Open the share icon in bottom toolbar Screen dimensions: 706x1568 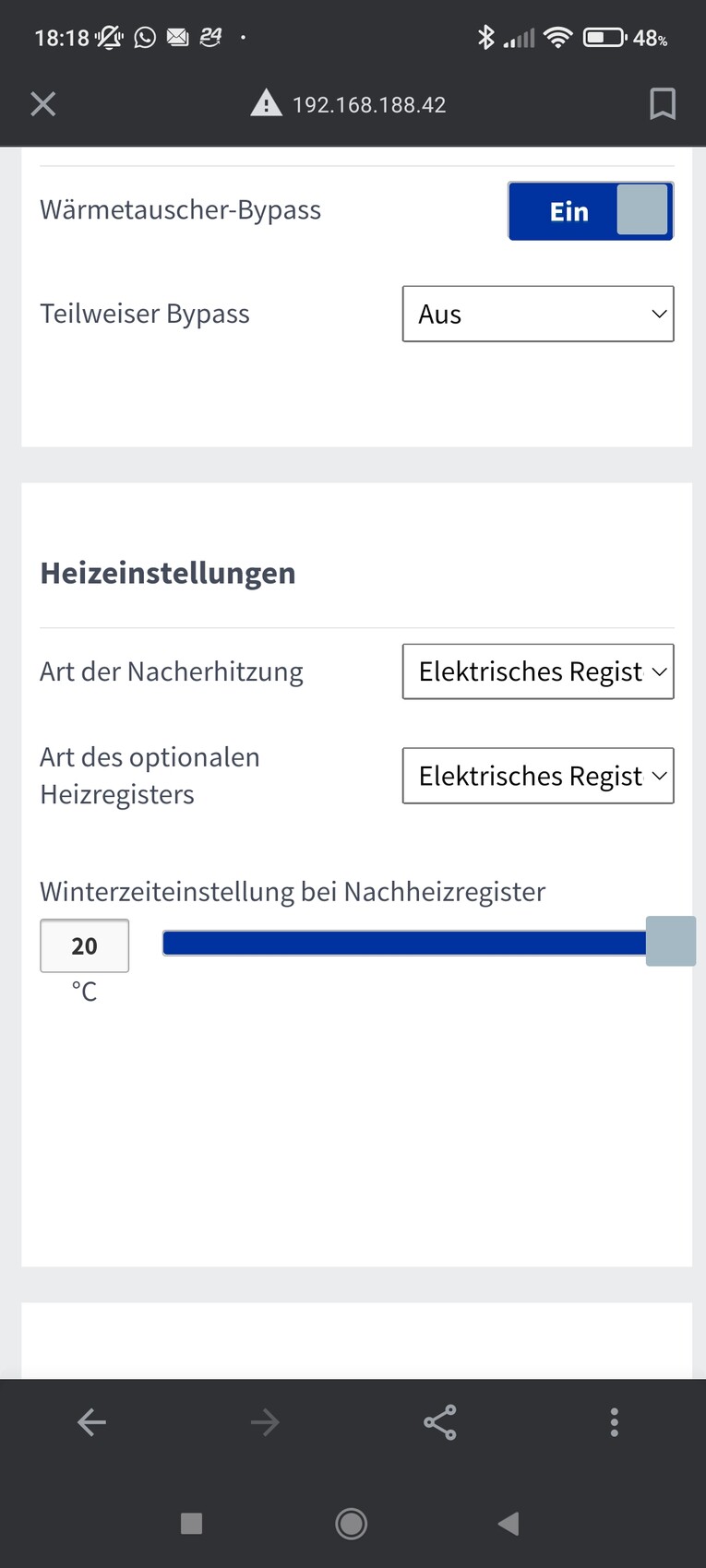pyautogui.click(x=440, y=1422)
